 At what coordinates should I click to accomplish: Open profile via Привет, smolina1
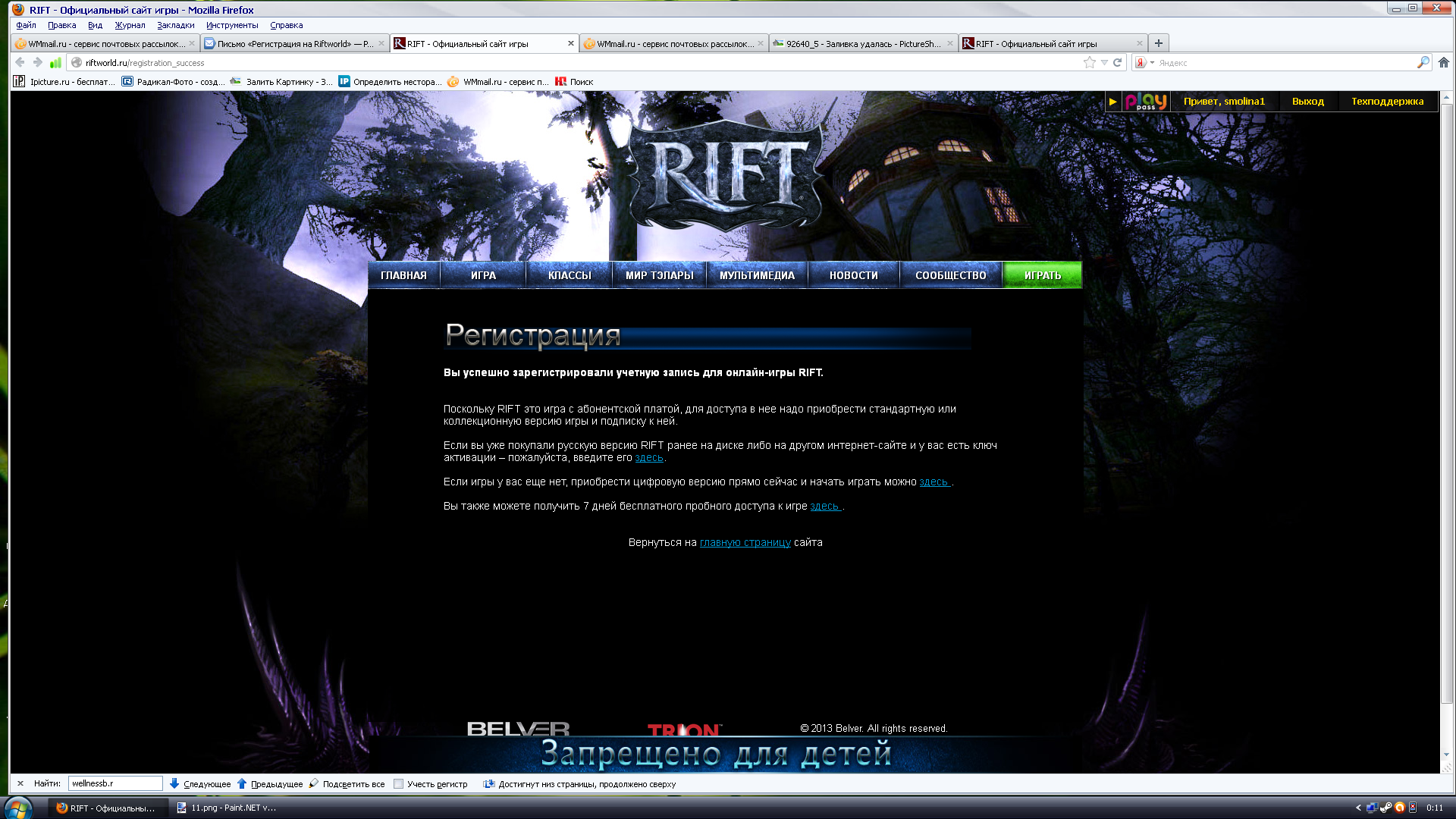click(x=1224, y=101)
